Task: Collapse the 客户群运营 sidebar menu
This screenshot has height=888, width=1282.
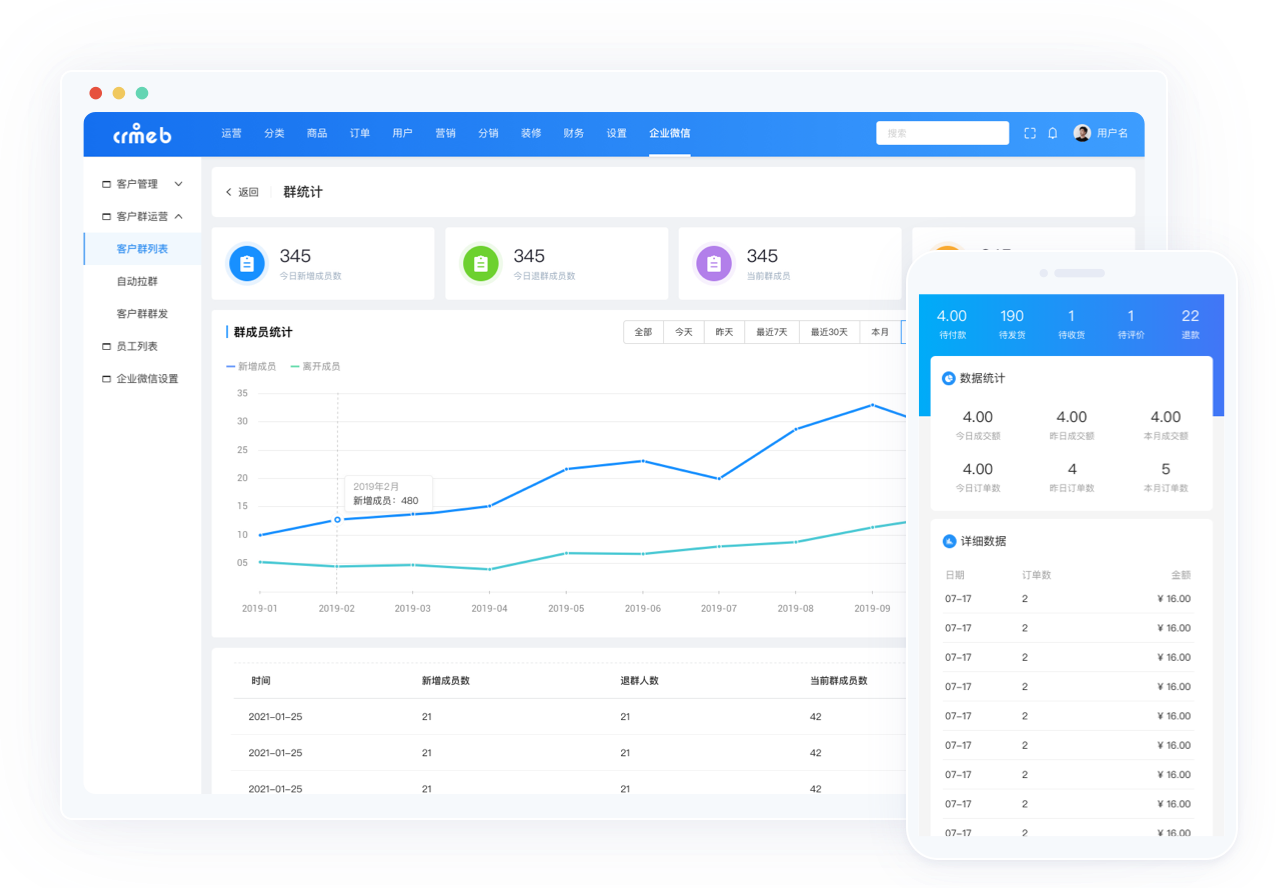Action: [x=142, y=216]
